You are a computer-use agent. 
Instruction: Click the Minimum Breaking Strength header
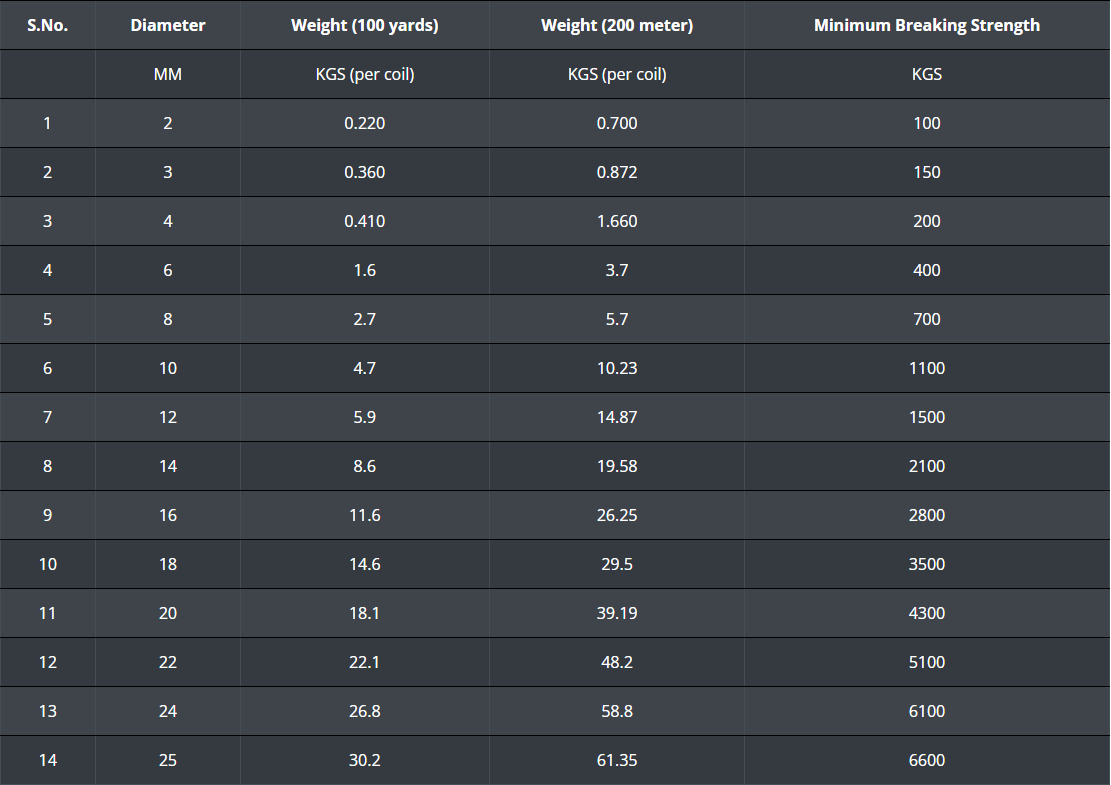click(927, 26)
